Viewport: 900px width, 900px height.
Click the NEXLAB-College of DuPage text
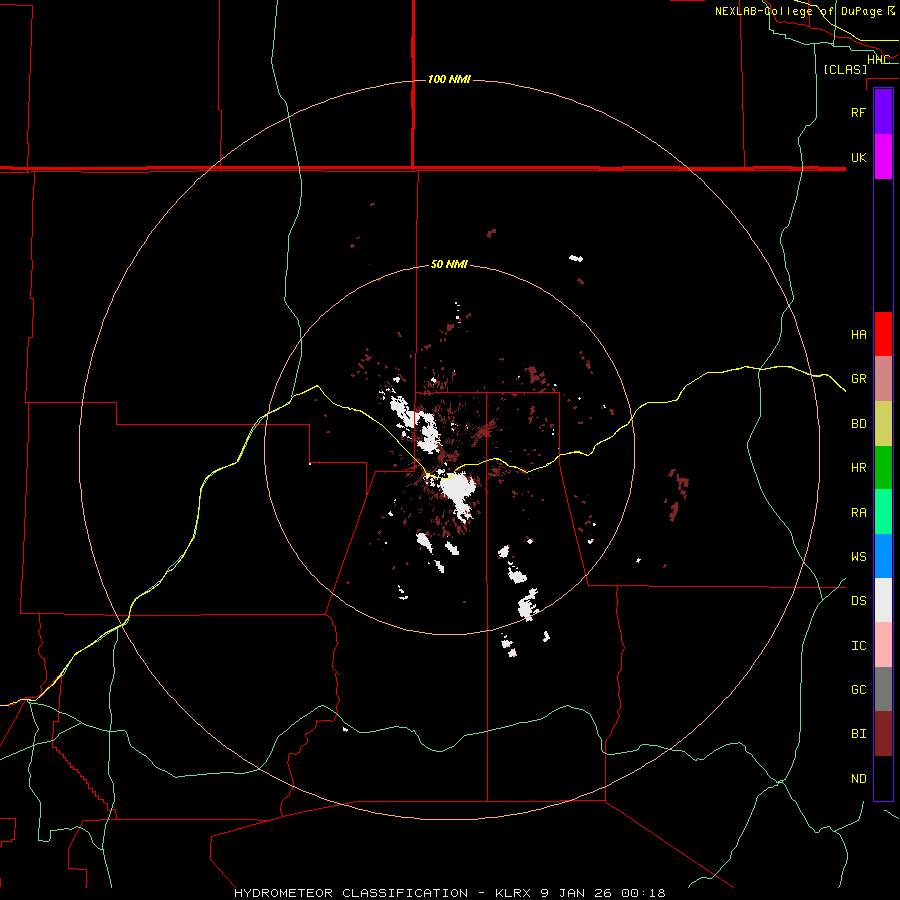pyautogui.click(x=798, y=11)
